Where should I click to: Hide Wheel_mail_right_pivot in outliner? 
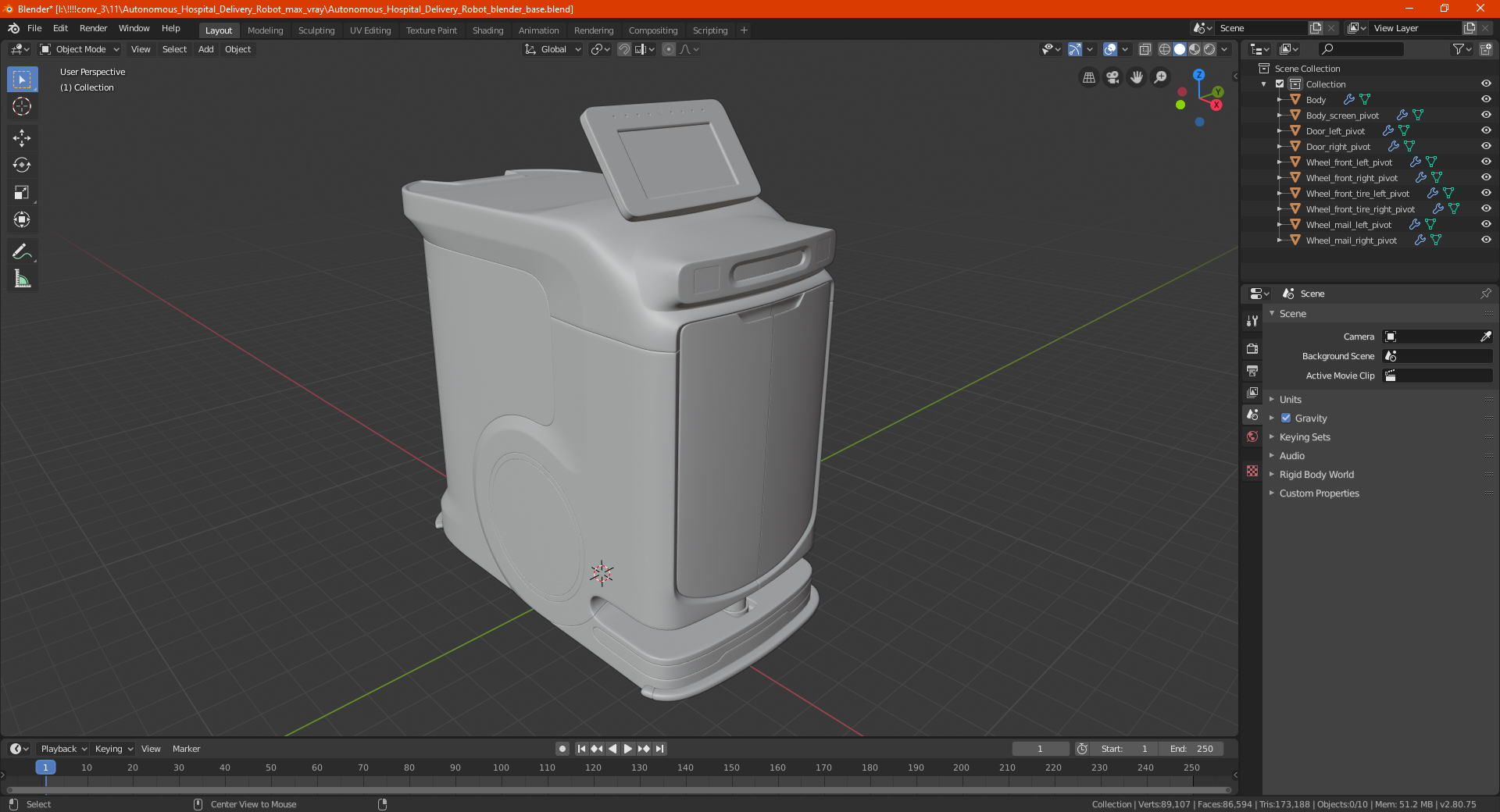[1486, 240]
